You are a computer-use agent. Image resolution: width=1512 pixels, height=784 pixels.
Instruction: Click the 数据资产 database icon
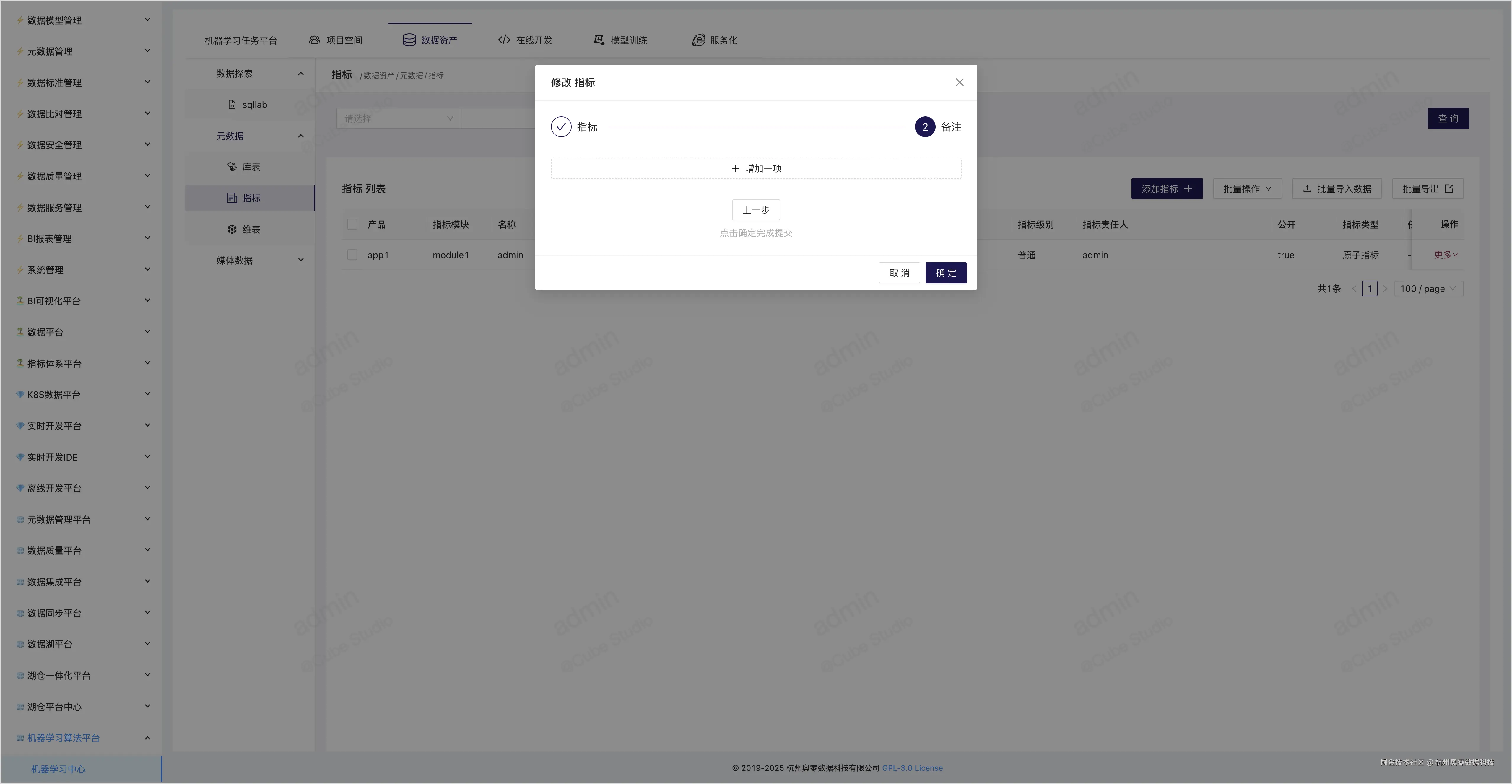point(409,40)
